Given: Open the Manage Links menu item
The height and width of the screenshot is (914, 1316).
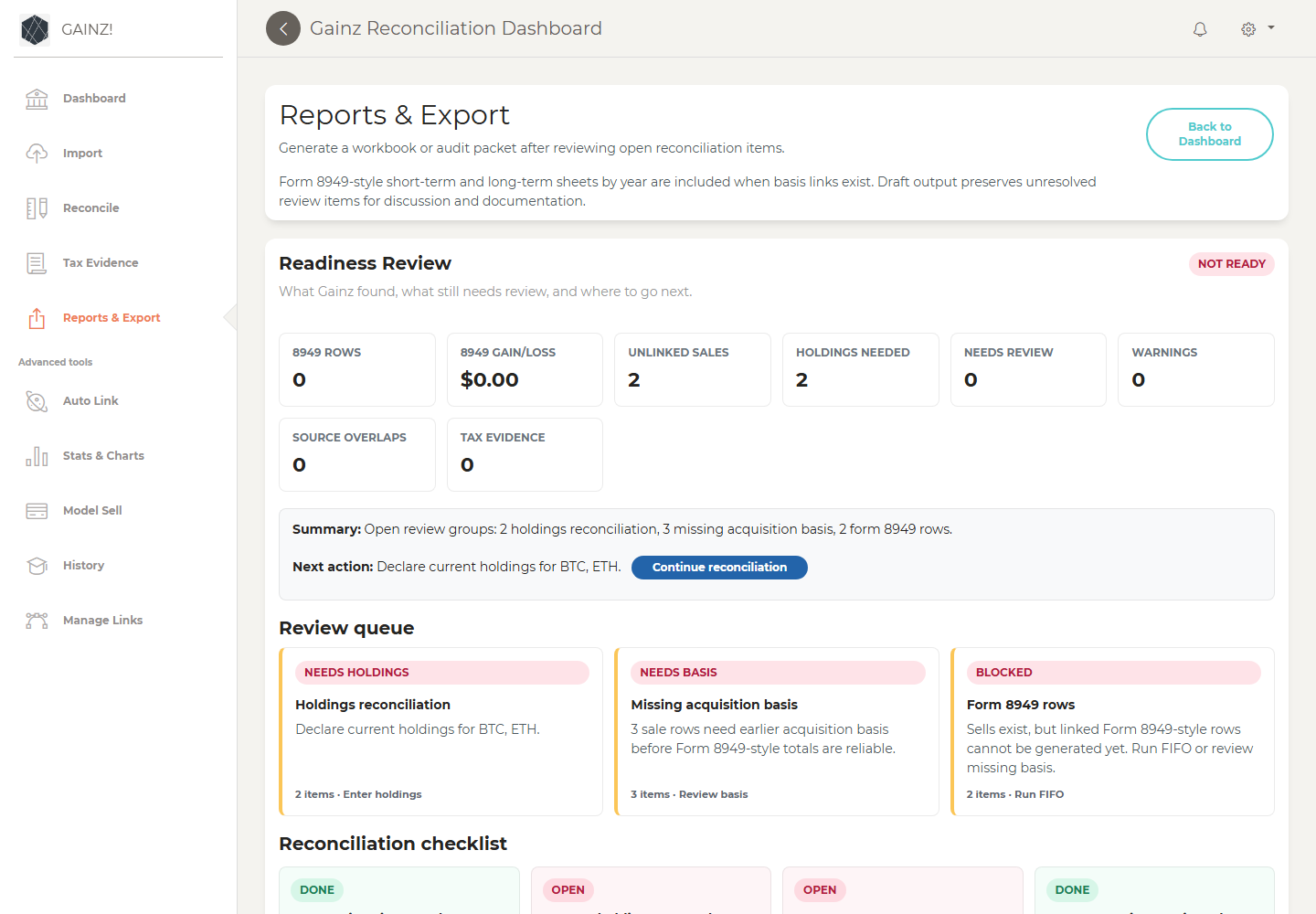Looking at the screenshot, I should pos(102,621).
